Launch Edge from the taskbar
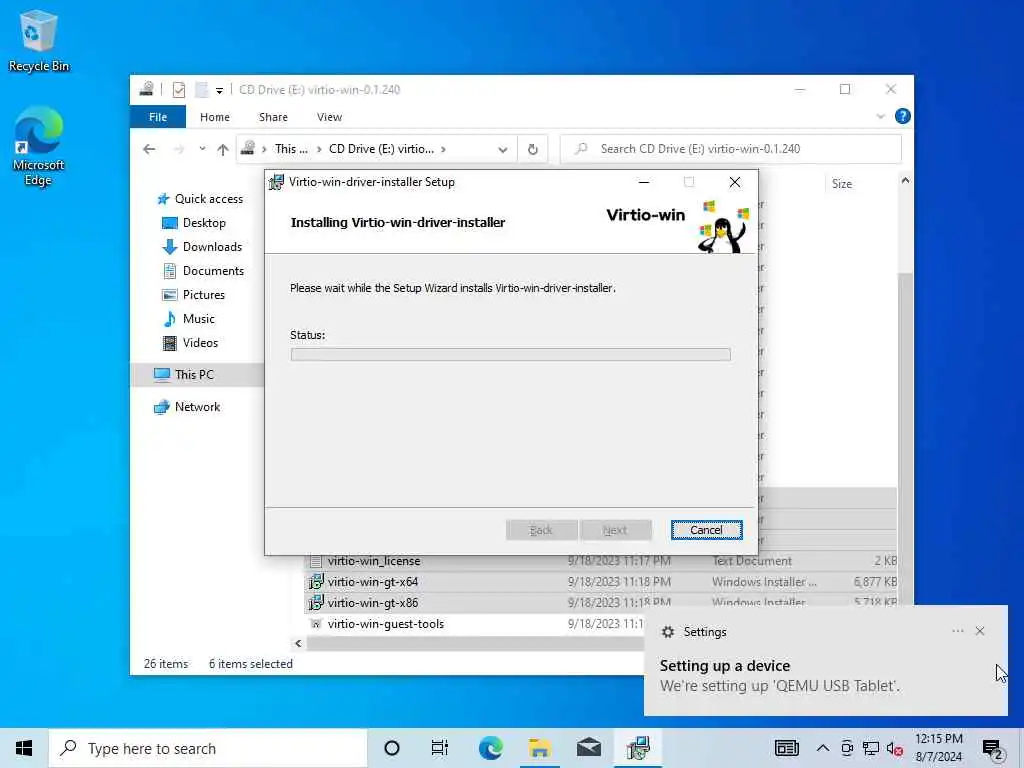 pos(490,748)
